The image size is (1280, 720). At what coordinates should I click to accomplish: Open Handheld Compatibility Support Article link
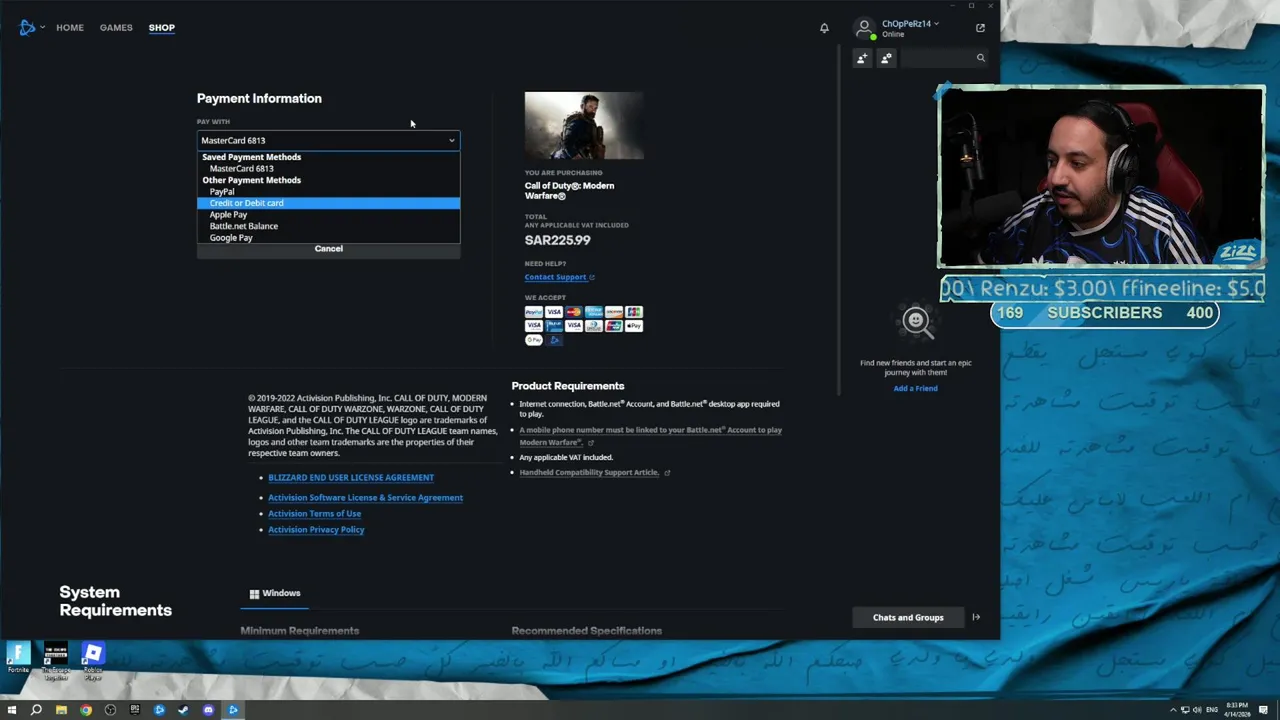(589, 473)
